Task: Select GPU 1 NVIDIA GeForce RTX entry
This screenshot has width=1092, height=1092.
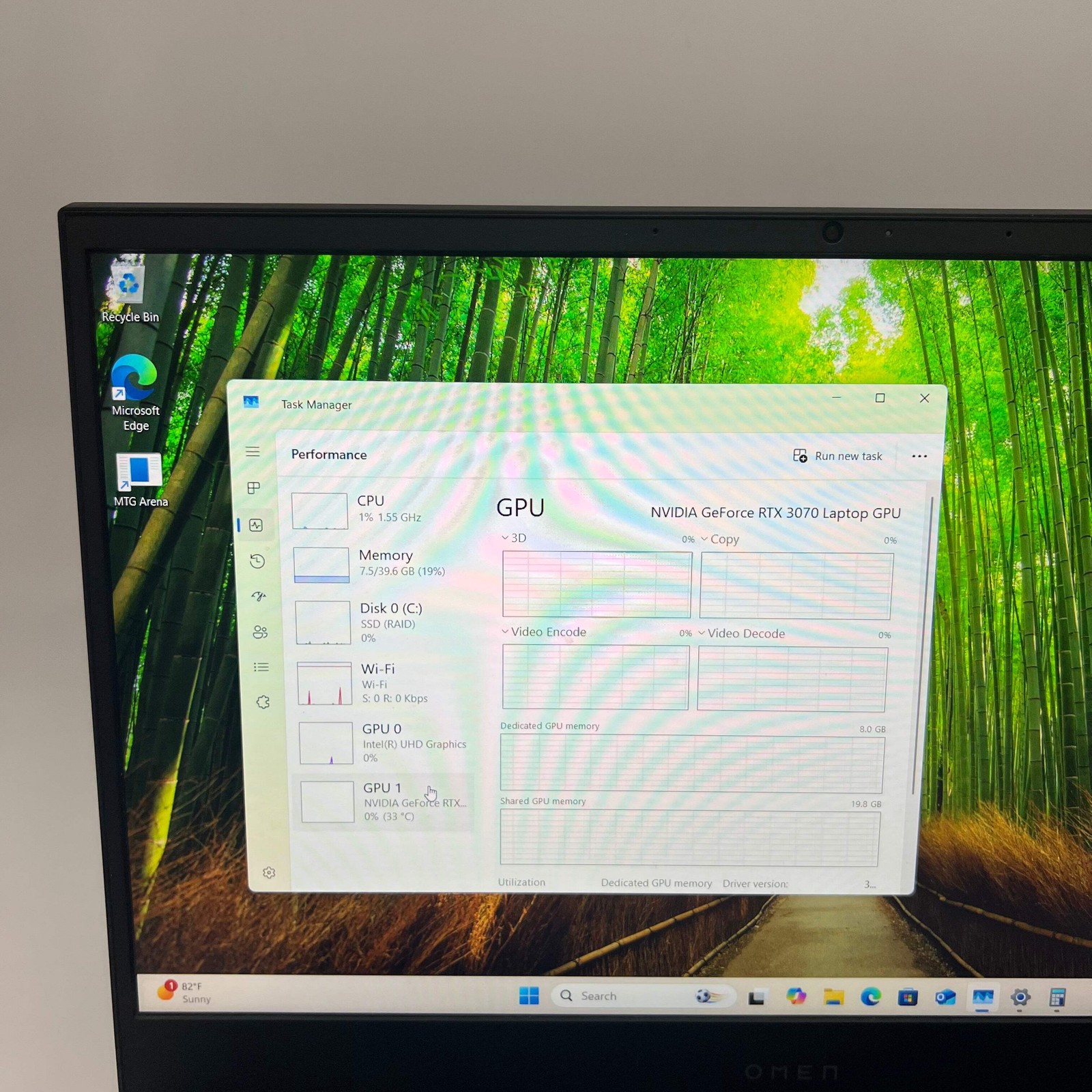Action: [383, 802]
